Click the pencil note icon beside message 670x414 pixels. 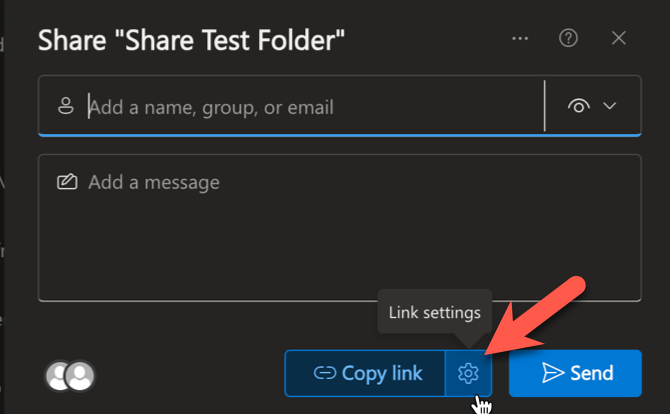click(x=67, y=182)
